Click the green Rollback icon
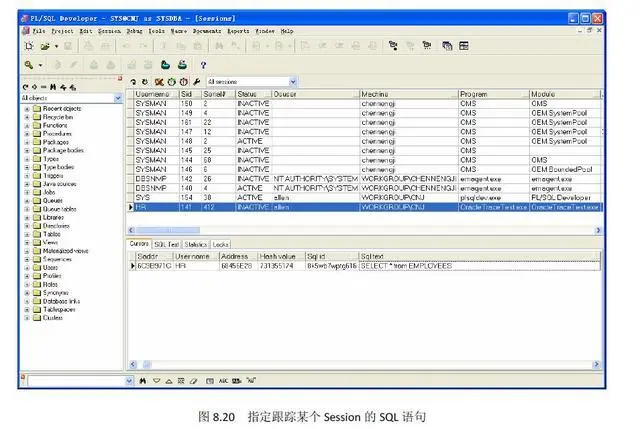This screenshot has width=640, height=429. [x=182, y=64]
